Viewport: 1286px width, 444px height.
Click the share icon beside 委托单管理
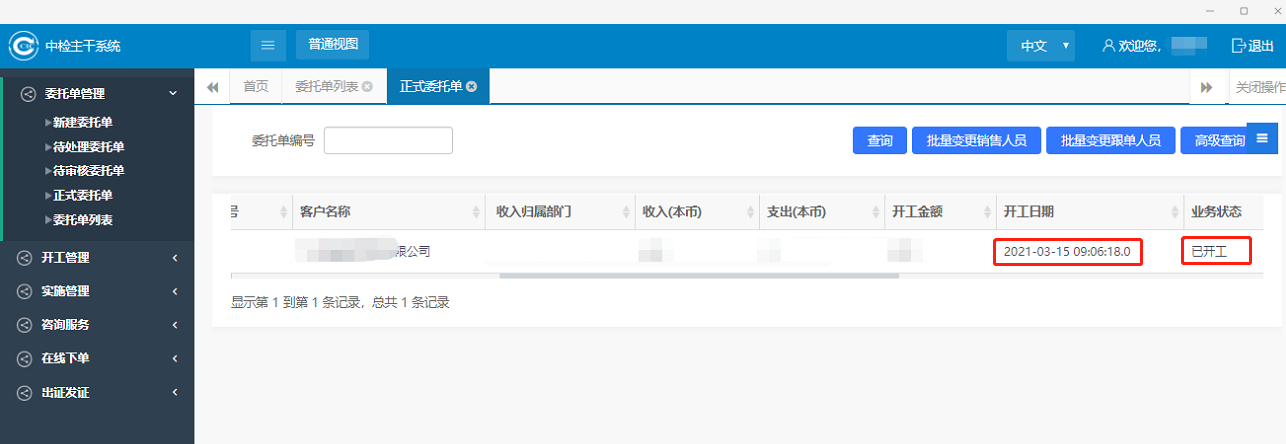point(27,94)
